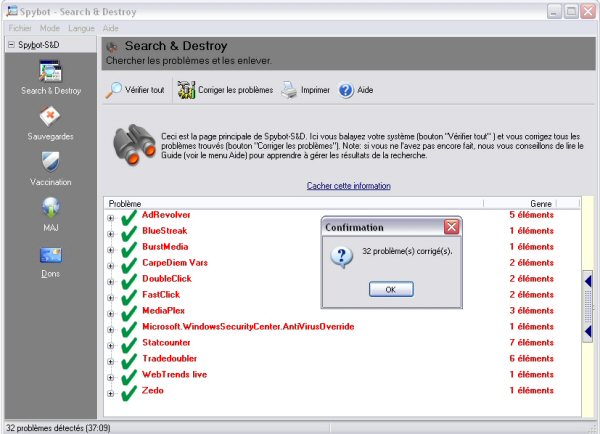Image resolution: width=600 pixels, height=434 pixels.
Task: Select the WebTrends live entry name
Action: 174,374
